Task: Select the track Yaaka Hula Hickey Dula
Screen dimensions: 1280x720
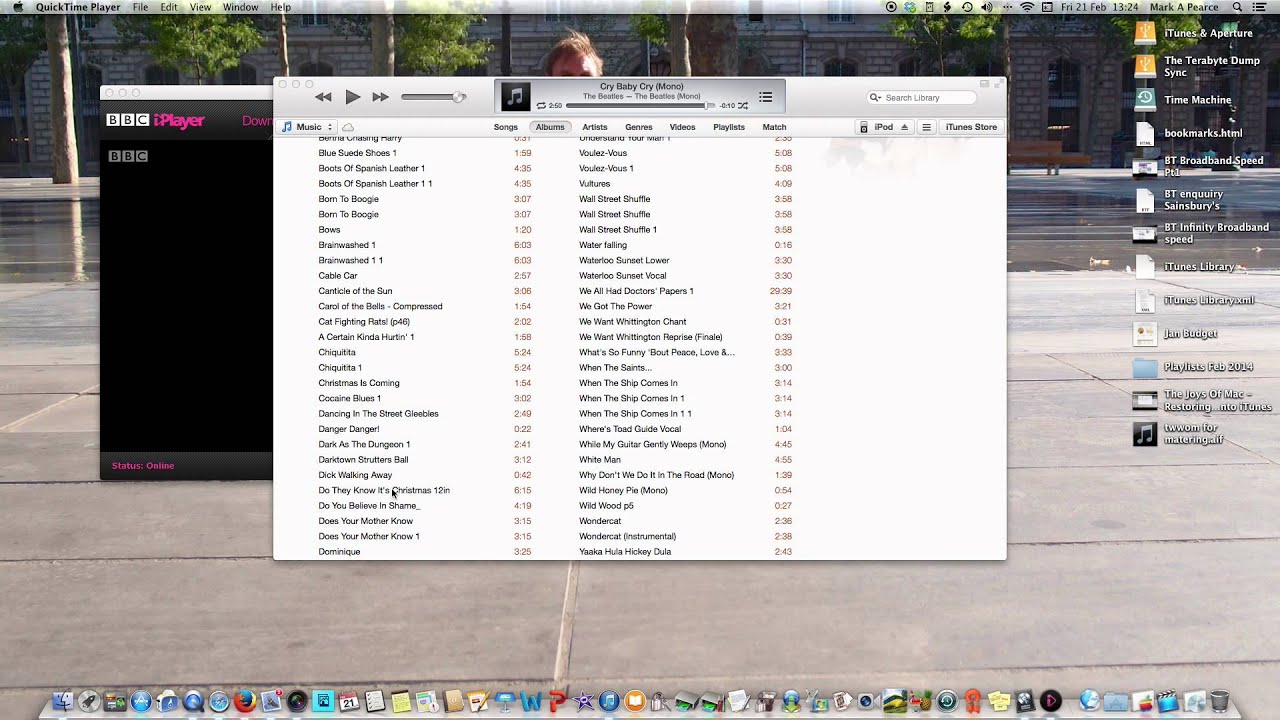Action: [x=625, y=552]
